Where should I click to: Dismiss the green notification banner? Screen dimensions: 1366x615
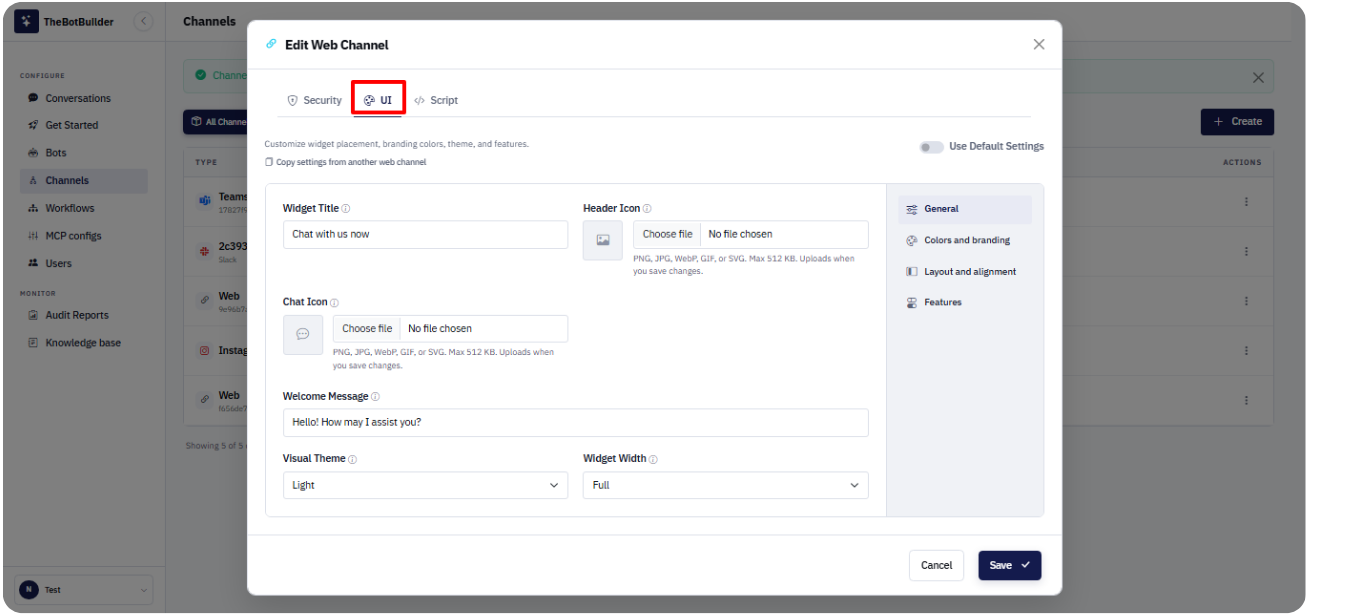(1258, 77)
